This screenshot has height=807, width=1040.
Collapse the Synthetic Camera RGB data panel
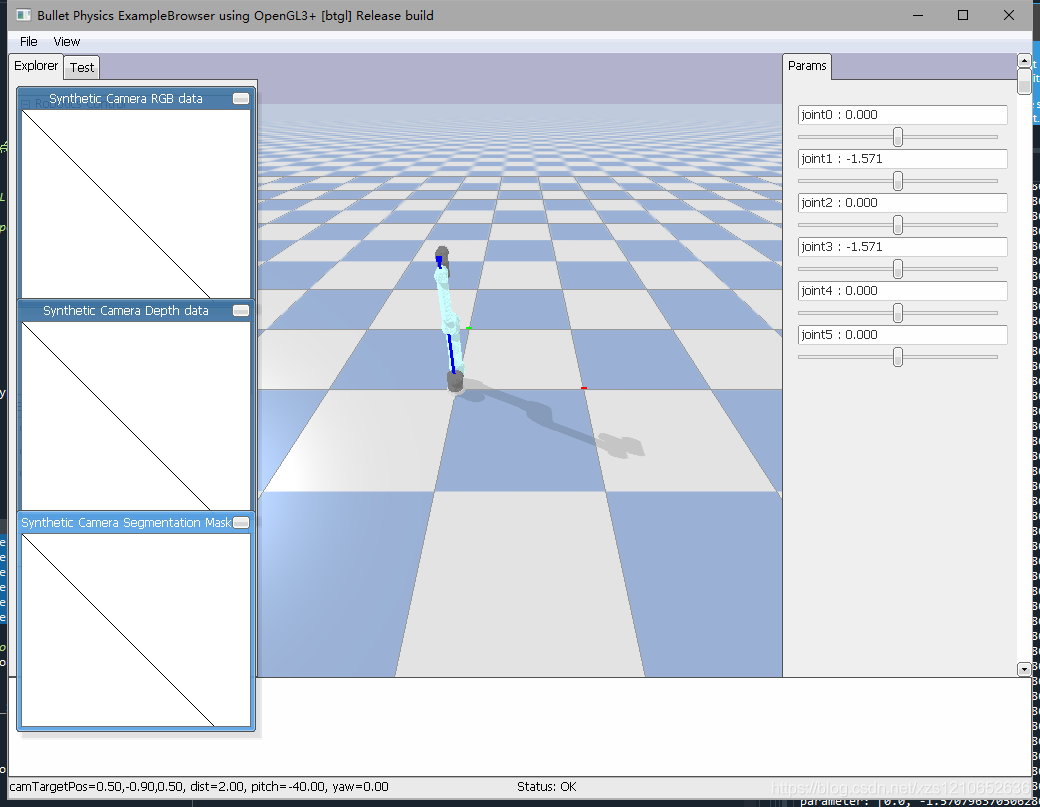[x=240, y=98]
